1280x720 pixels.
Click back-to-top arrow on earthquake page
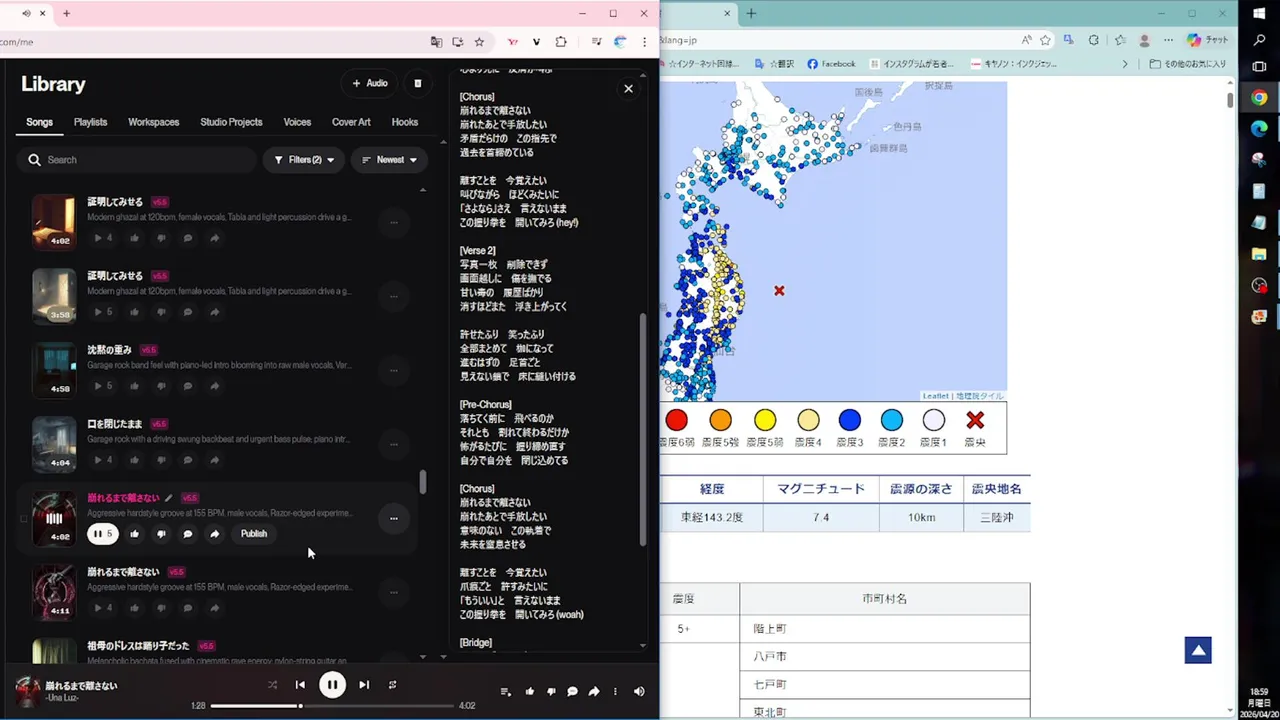coord(1198,650)
